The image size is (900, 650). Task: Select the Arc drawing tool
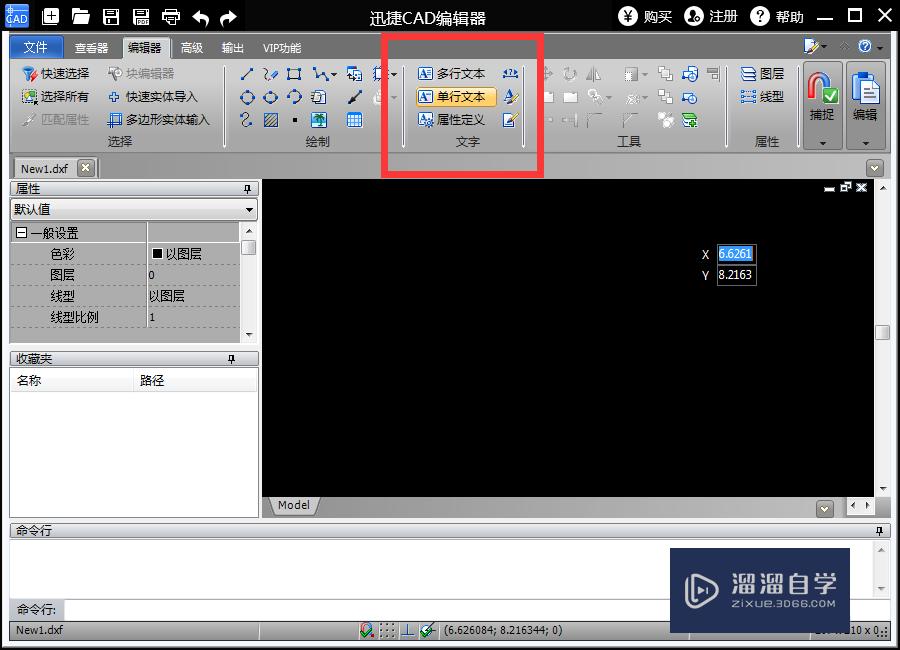294,97
